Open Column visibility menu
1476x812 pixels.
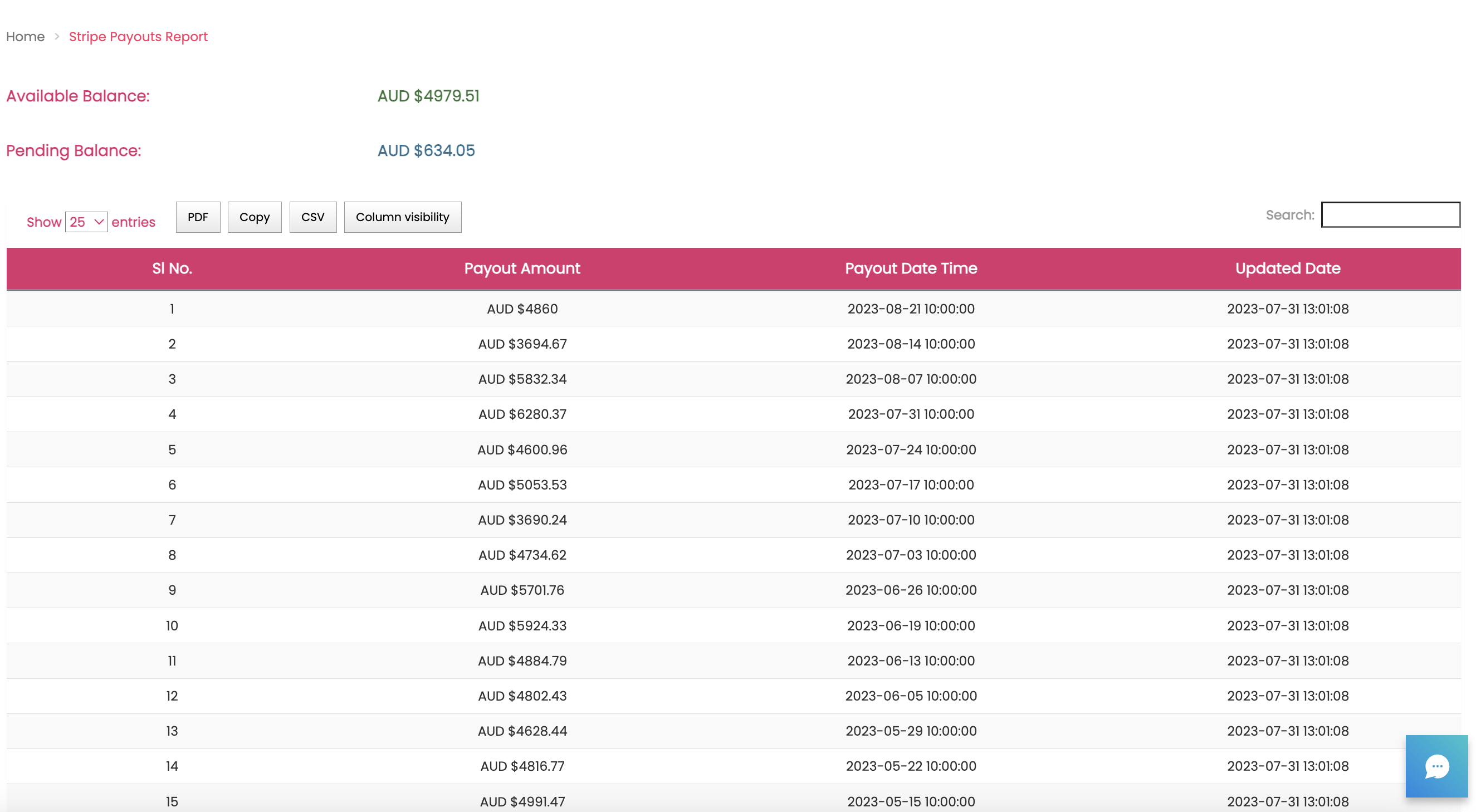[x=402, y=217]
